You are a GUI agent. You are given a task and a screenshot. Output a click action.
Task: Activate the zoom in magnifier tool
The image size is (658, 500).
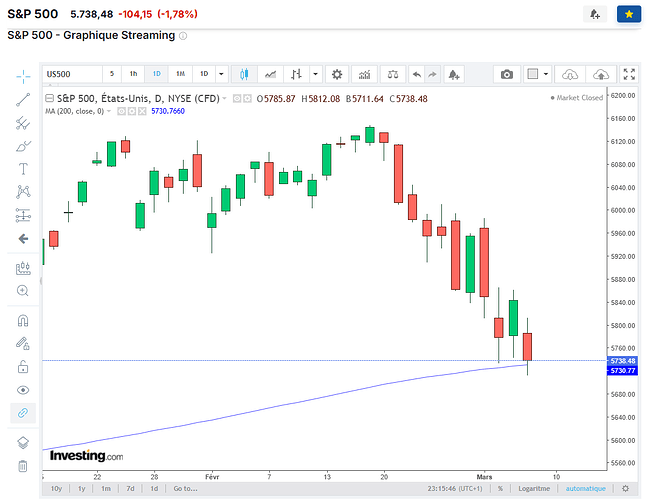coord(23,291)
